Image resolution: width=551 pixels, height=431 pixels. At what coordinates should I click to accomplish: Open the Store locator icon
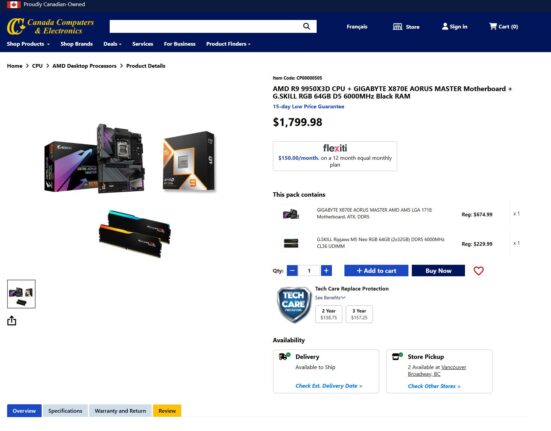397,27
